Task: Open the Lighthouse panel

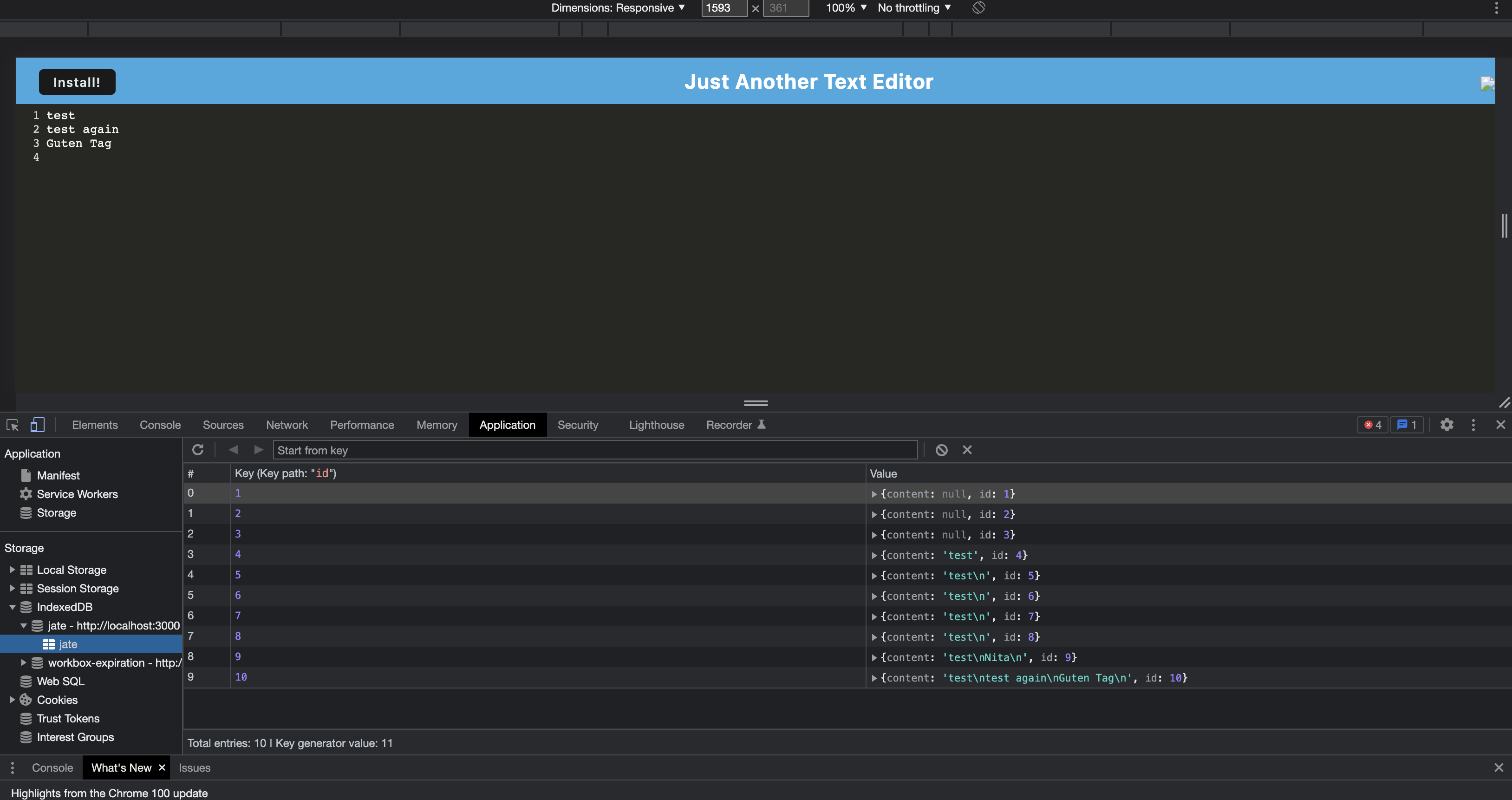Action: (x=656, y=425)
